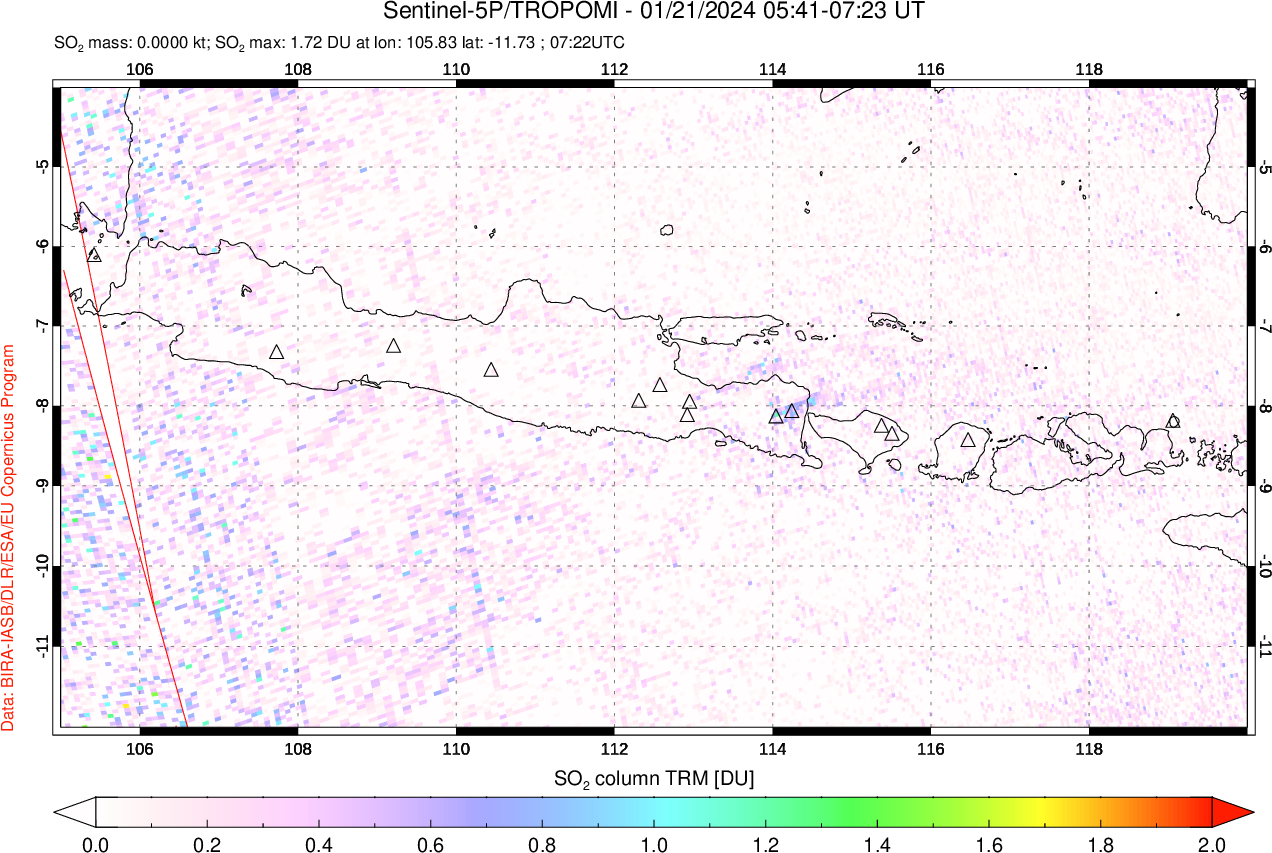Image resolution: width=1272 pixels, height=853 pixels.
Task: Click the left axis latitude label '-11'
Action: click(44, 646)
